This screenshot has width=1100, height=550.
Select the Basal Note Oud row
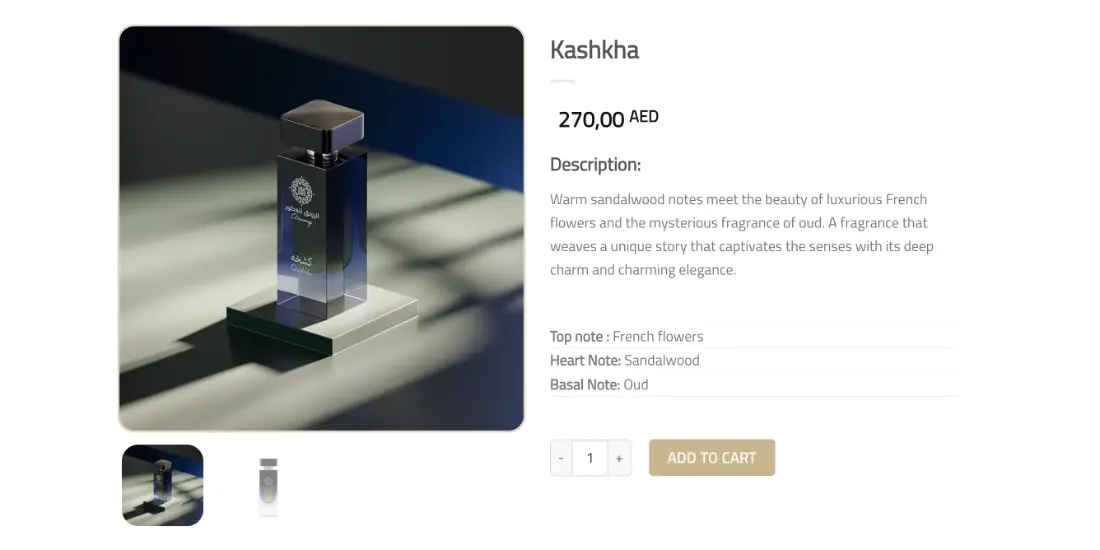pyautogui.click(x=753, y=384)
